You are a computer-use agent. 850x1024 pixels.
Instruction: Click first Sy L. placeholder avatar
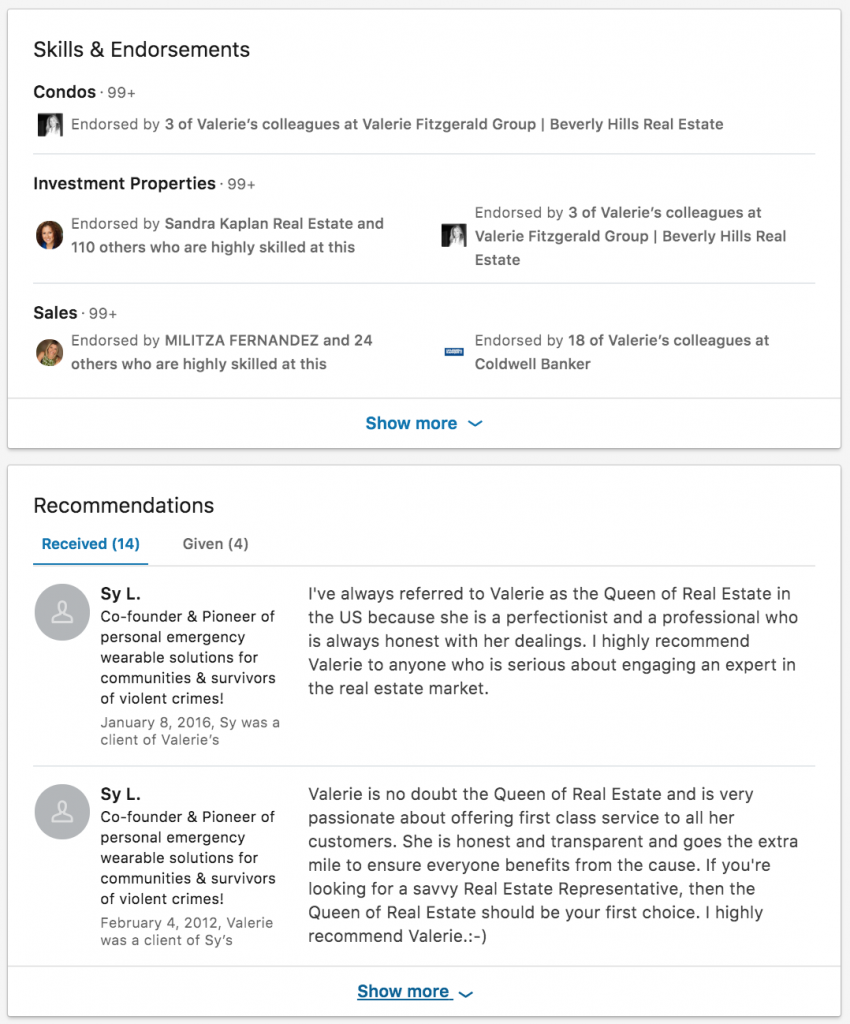[x=62, y=612]
